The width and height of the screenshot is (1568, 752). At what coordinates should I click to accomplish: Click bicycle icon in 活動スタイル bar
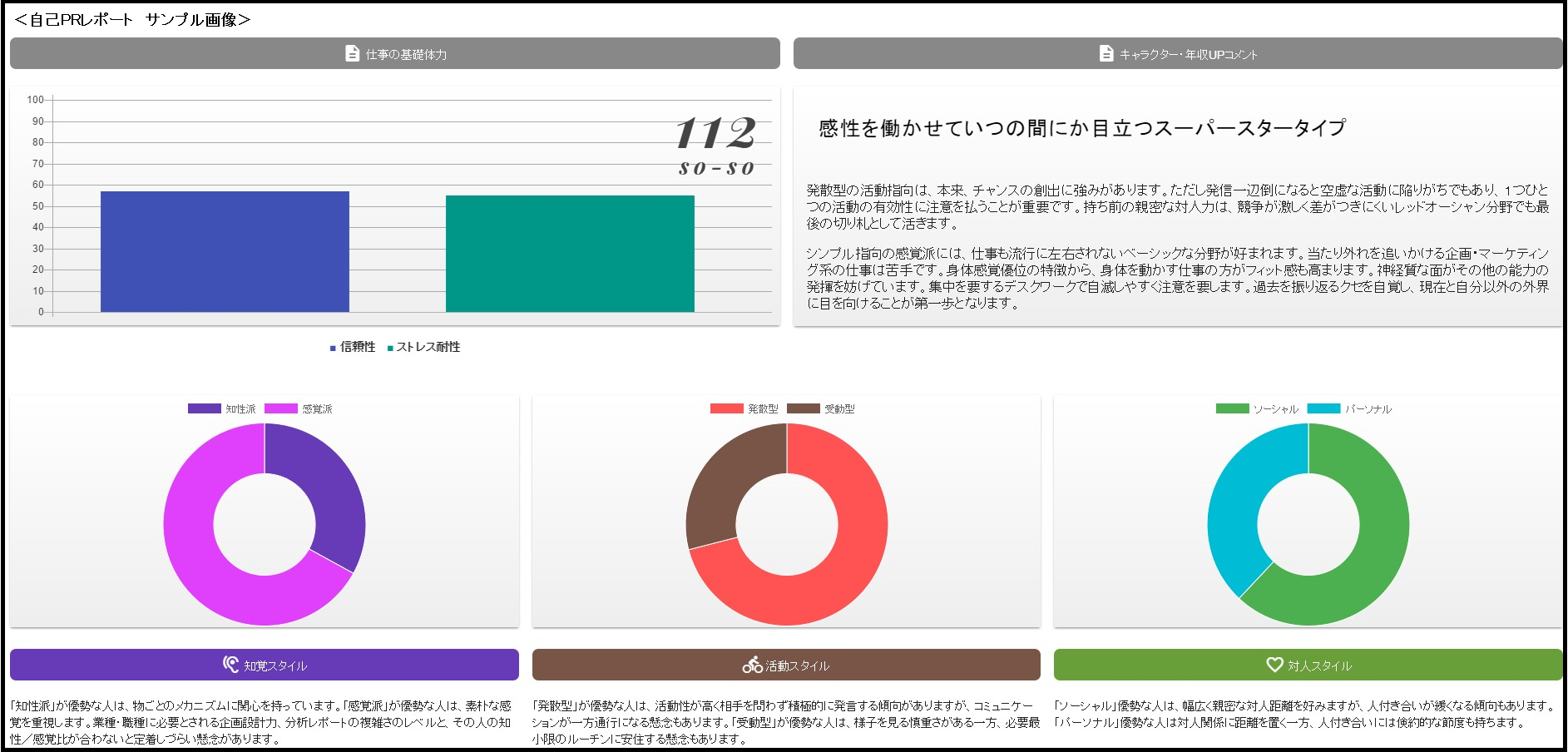(x=752, y=665)
